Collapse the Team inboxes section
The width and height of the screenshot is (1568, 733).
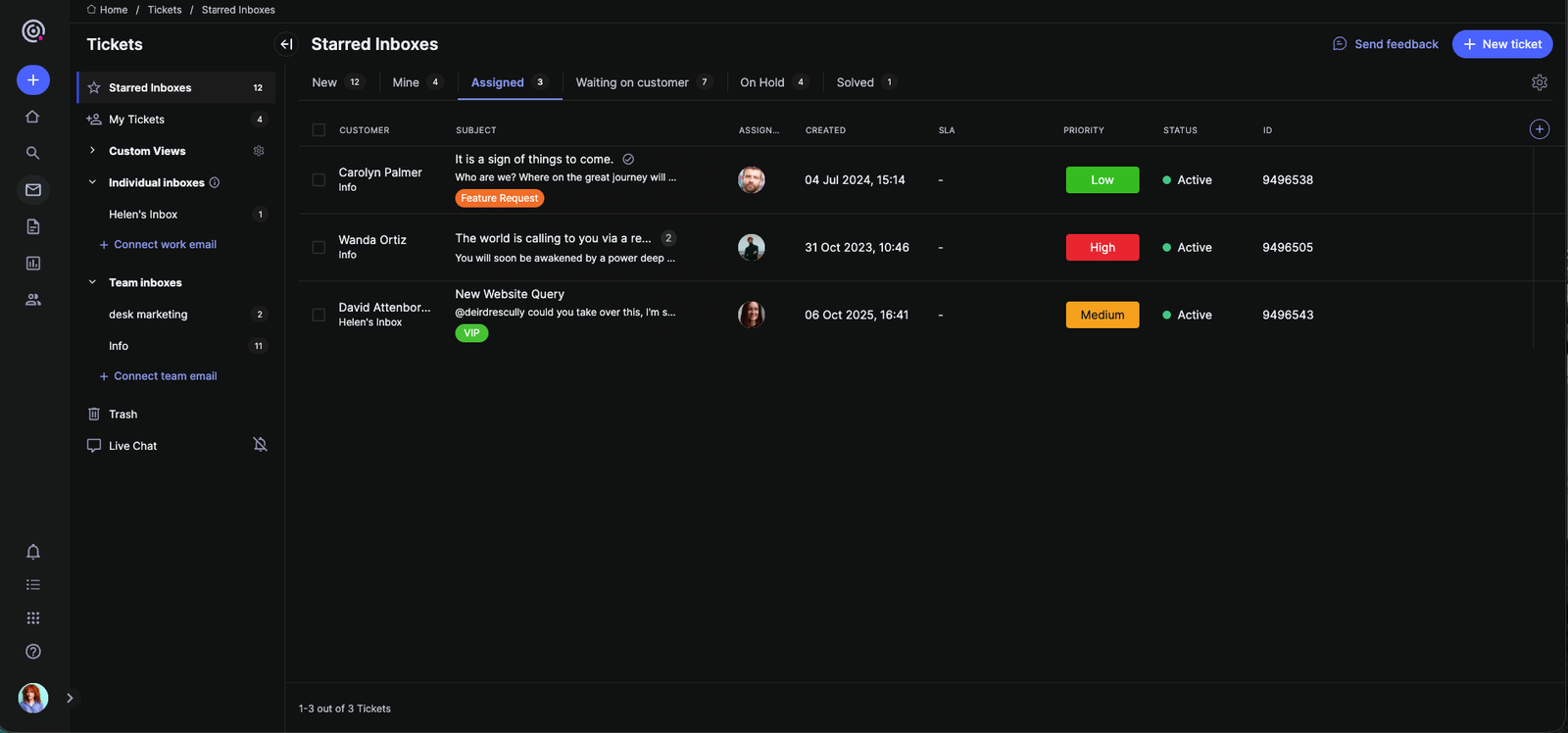tap(93, 282)
